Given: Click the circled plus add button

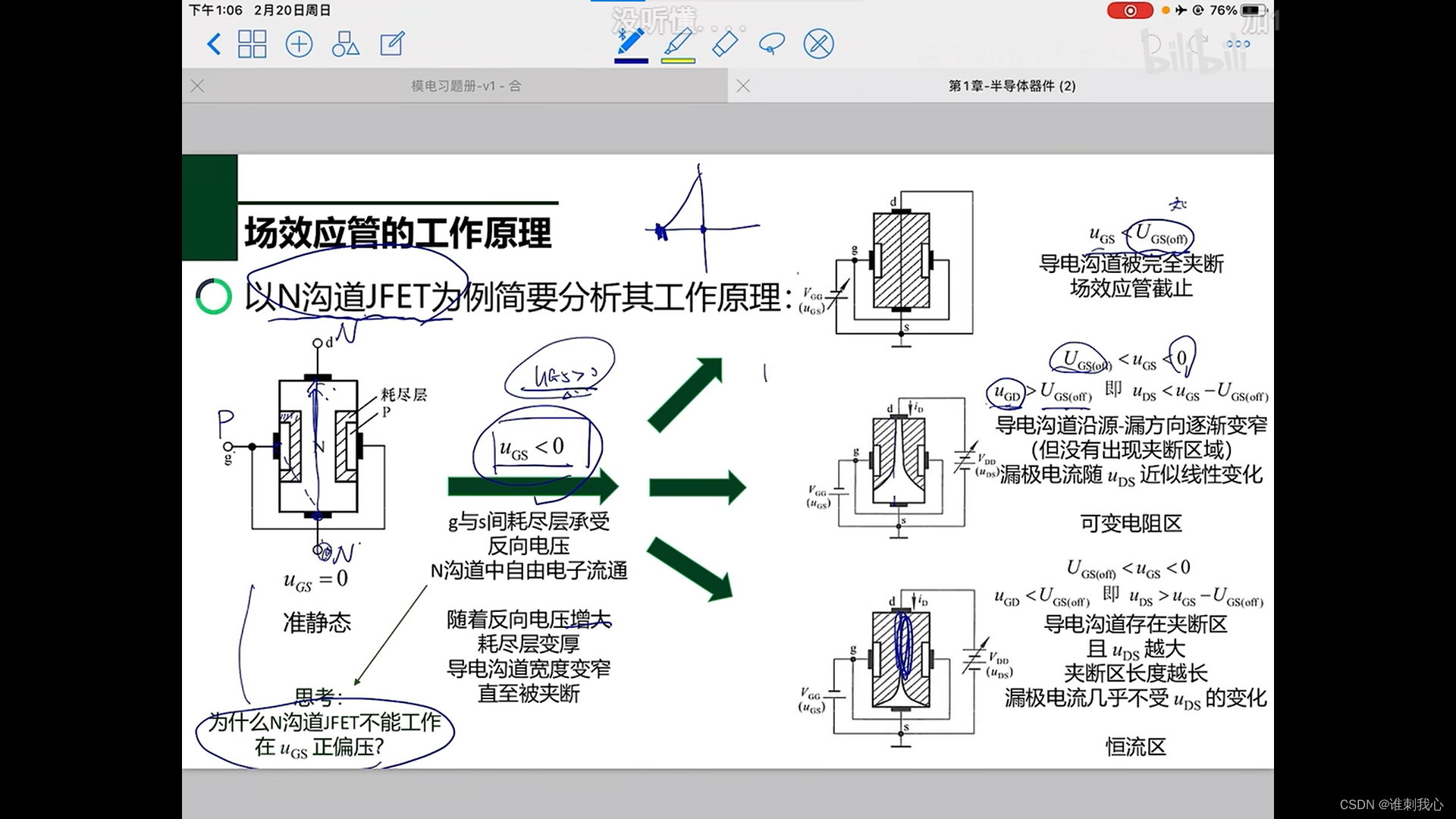Looking at the screenshot, I should [299, 44].
